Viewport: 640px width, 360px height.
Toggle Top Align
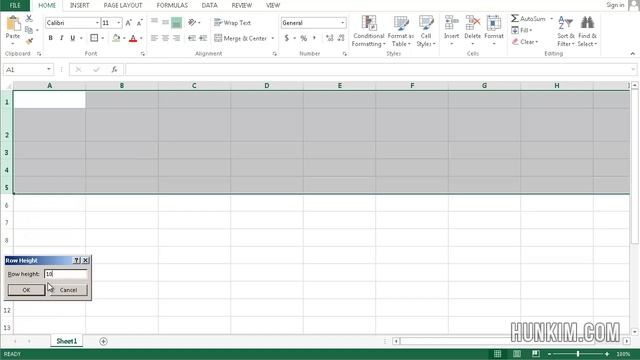point(154,21)
